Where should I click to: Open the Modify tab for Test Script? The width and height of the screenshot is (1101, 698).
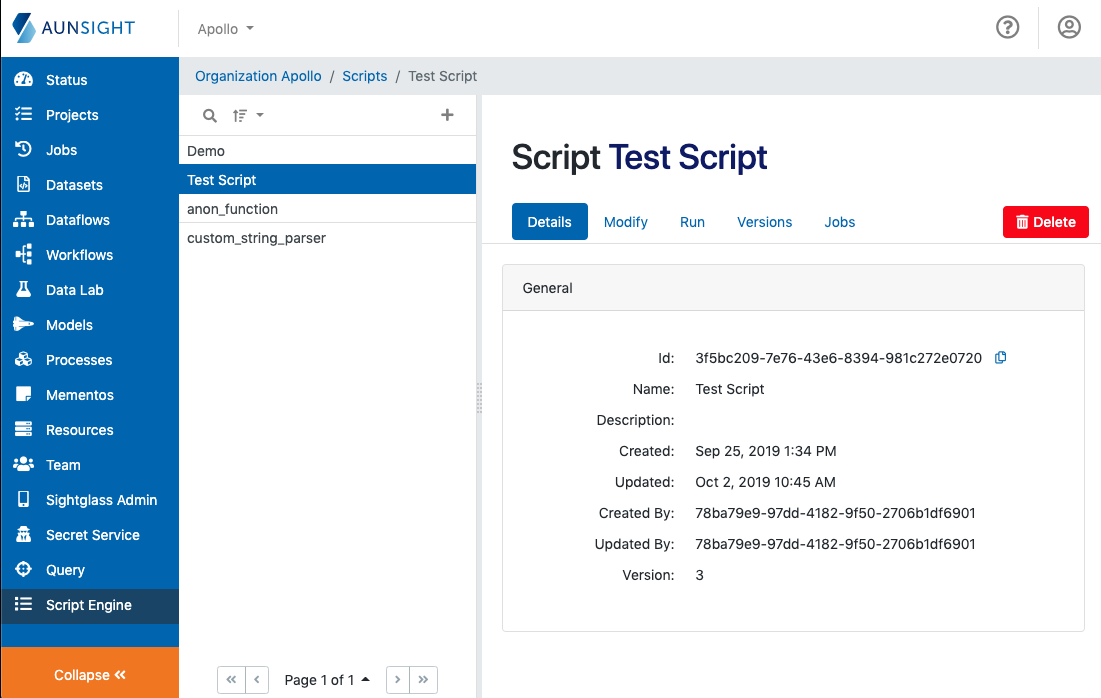625,222
